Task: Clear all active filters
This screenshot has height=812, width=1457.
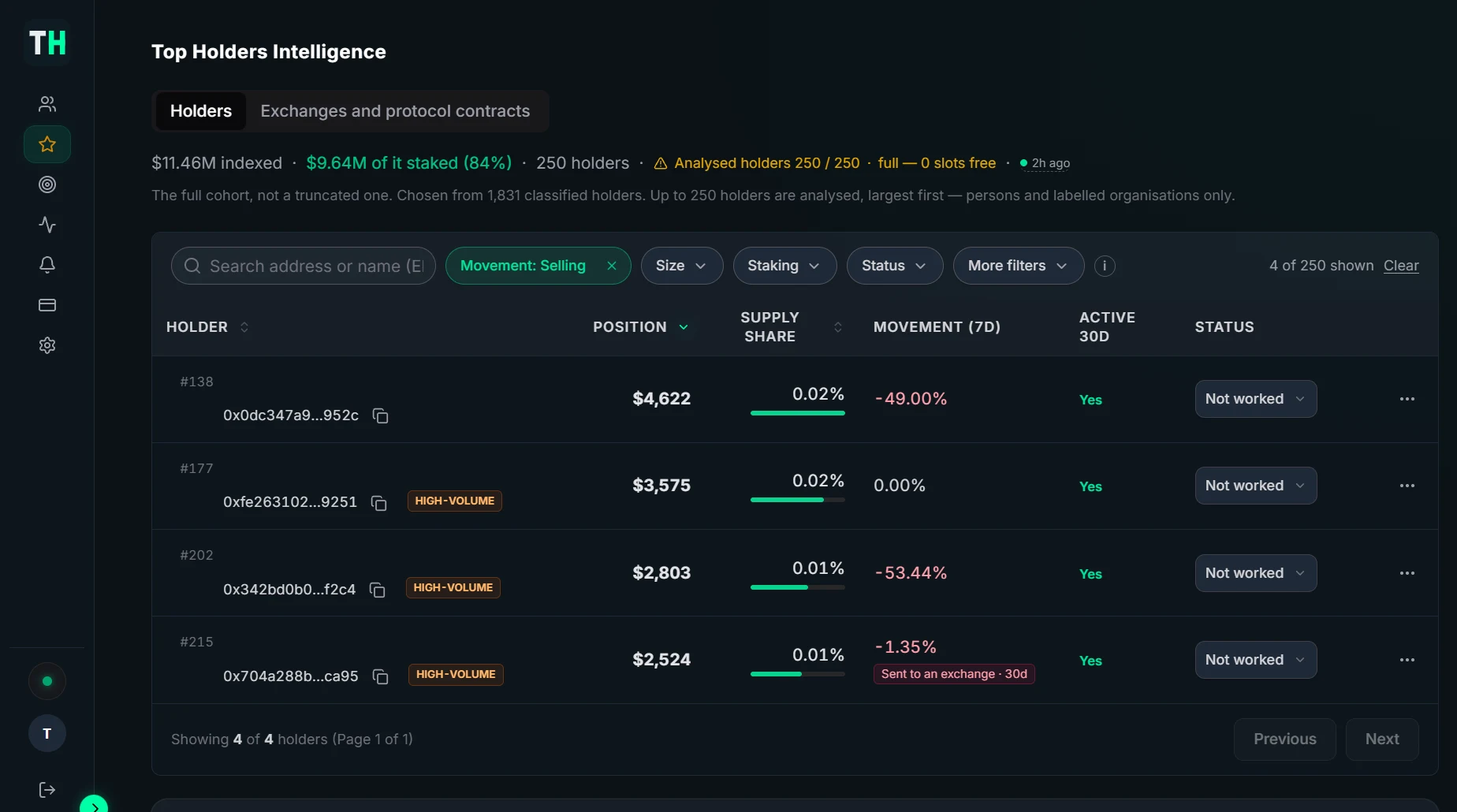Action: tap(1401, 266)
